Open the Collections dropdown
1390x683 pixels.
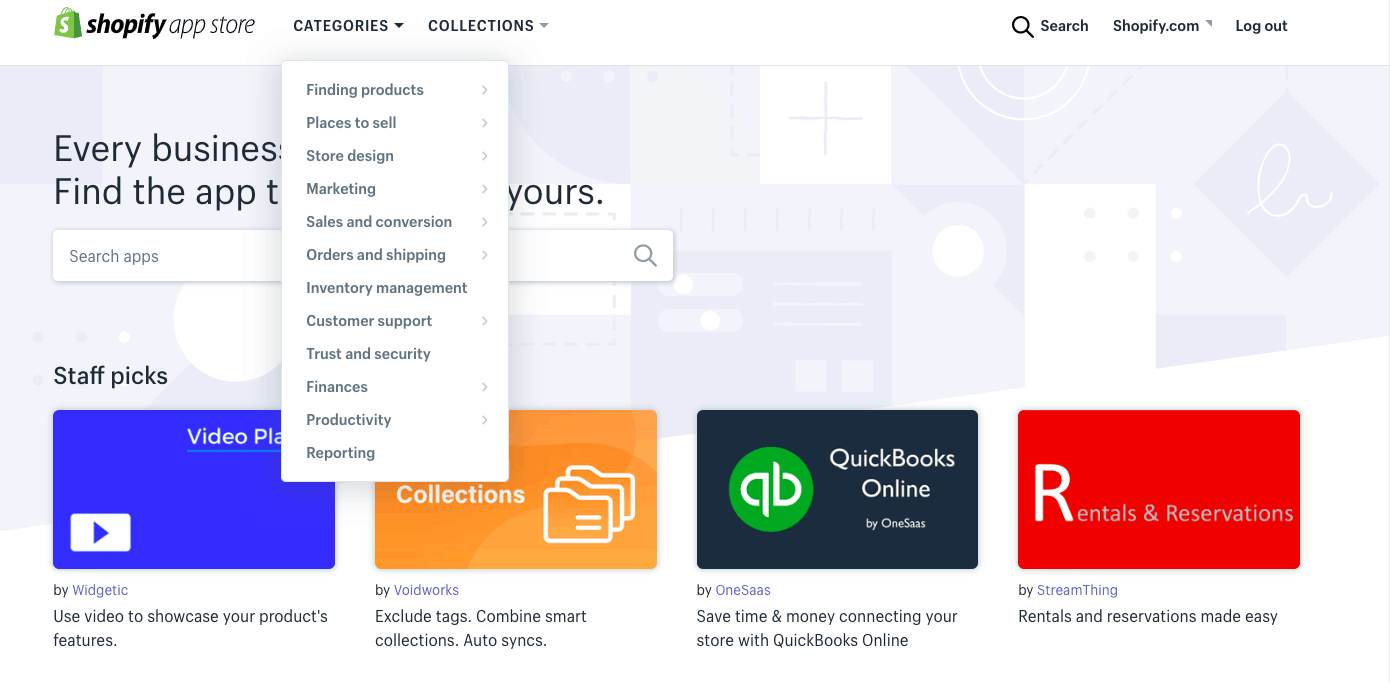(488, 26)
